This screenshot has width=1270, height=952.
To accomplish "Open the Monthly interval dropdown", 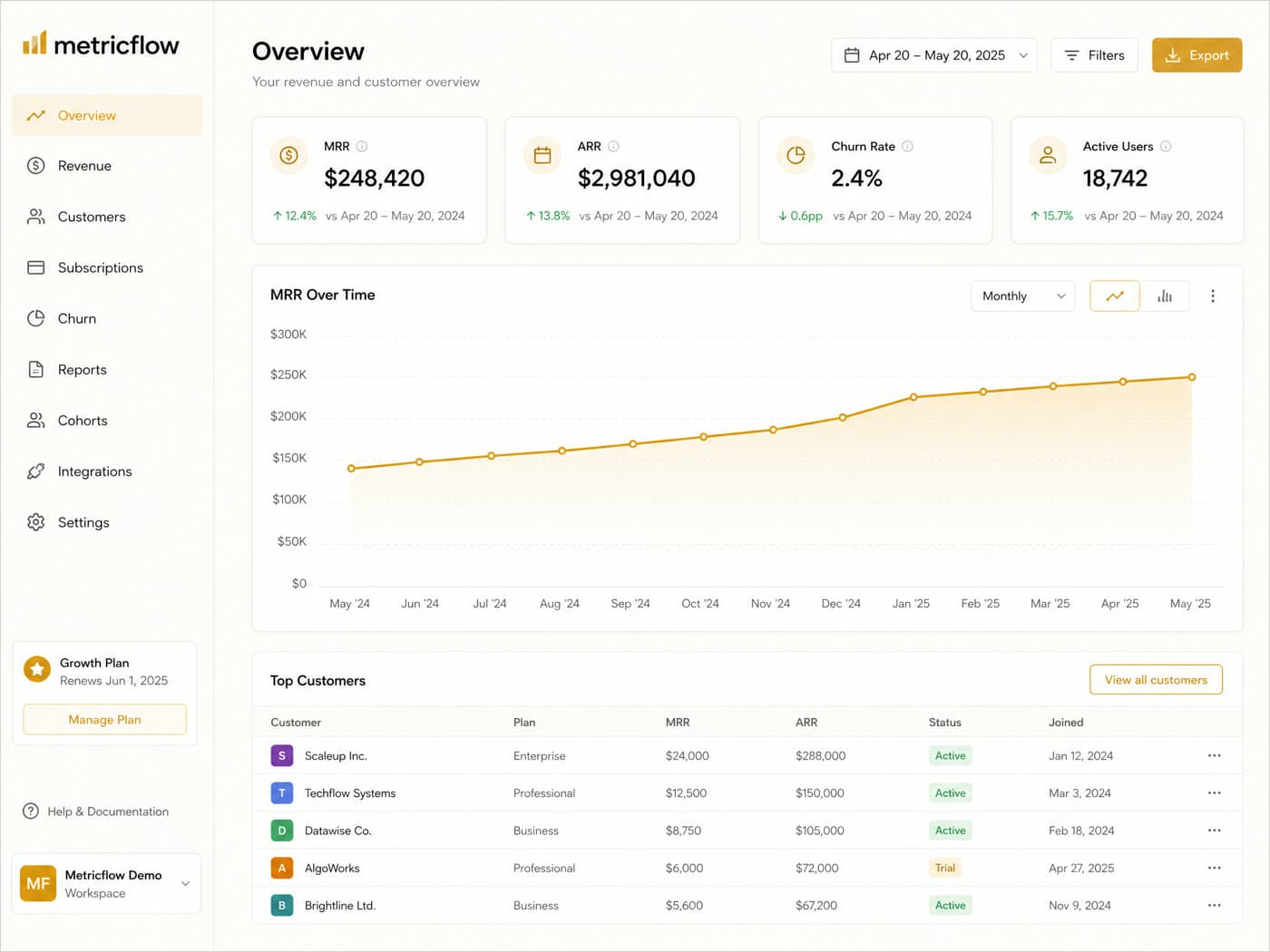I will (x=1022, y=296).
